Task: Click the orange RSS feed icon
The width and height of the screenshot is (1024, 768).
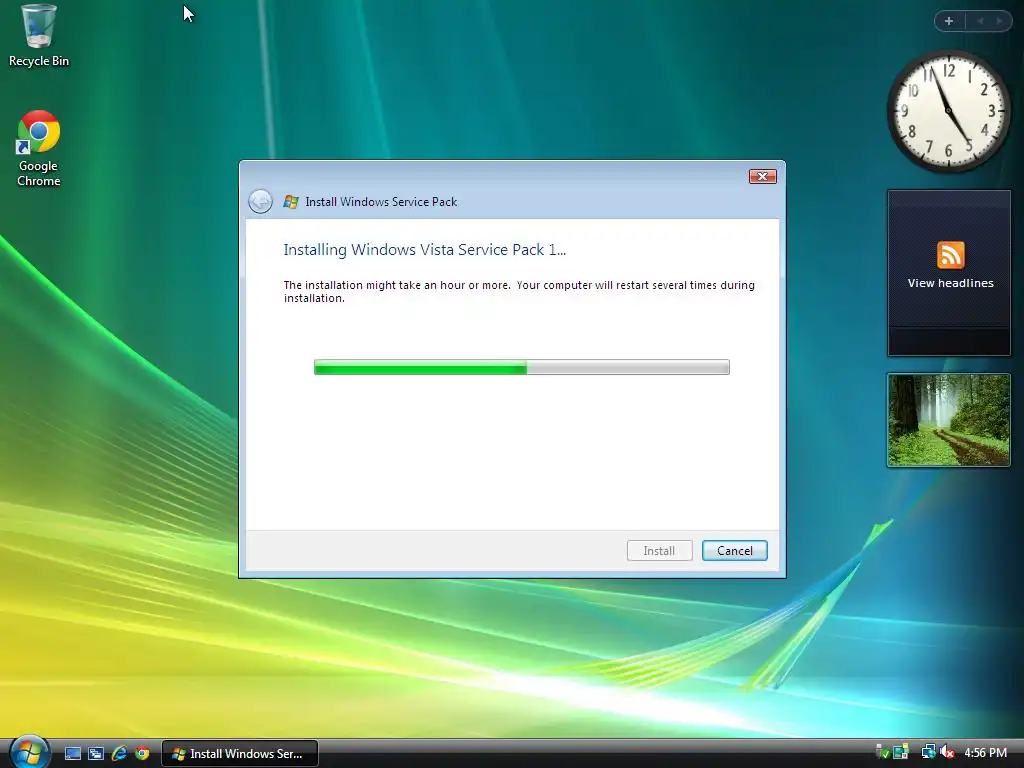Action: click(950, 255)
